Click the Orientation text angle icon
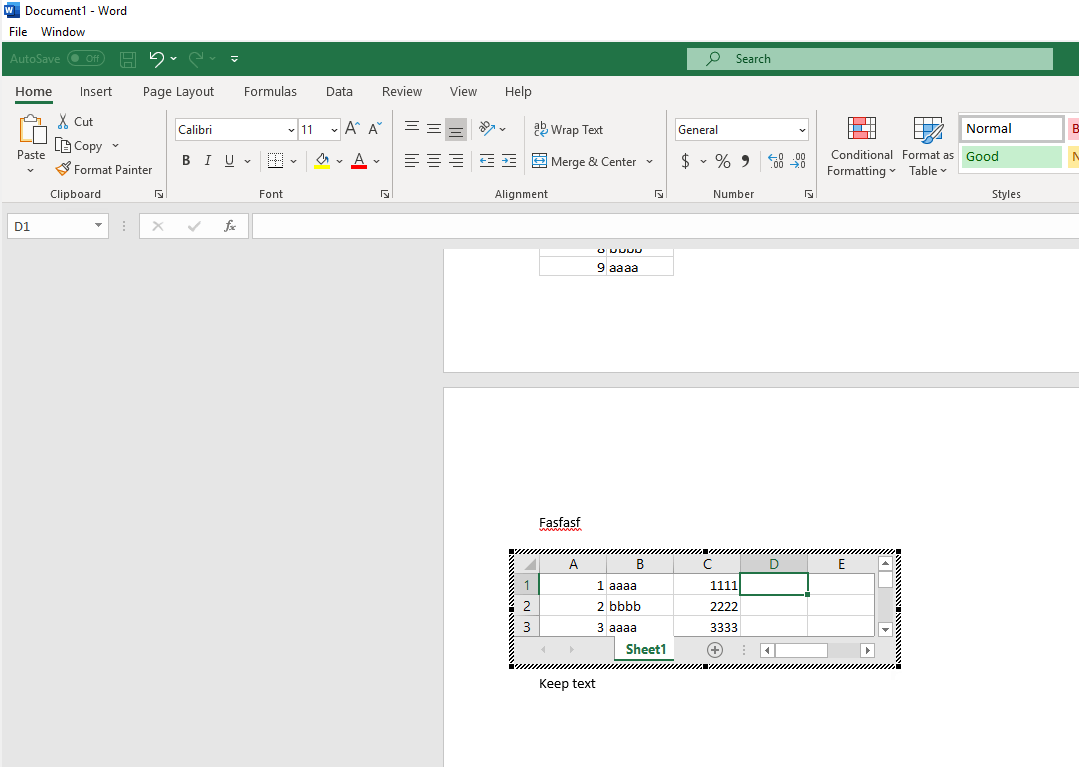This screenshot has width=1079, height=767. 487,128
